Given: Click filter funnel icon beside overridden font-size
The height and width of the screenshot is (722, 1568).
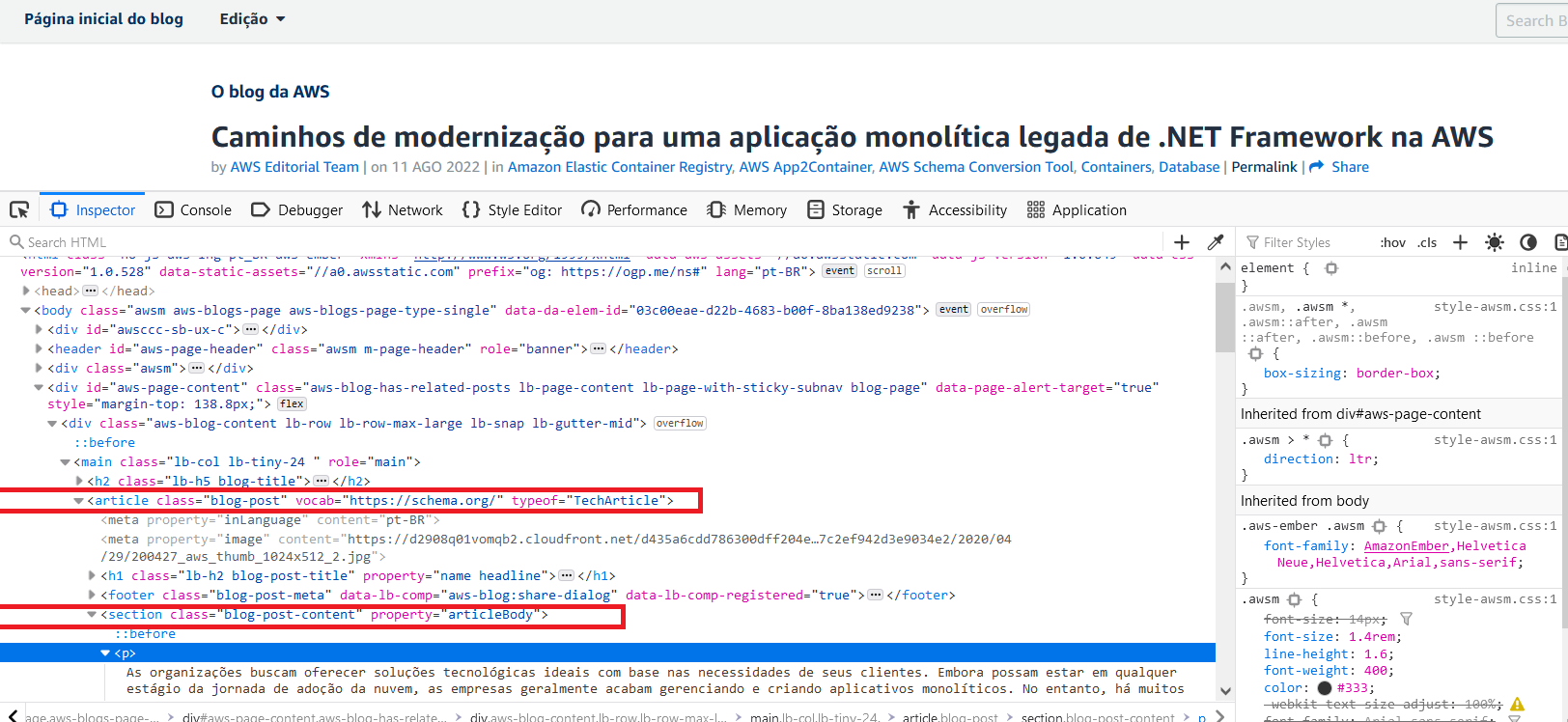Looking at the screenshot, I should click(1406, 619).
